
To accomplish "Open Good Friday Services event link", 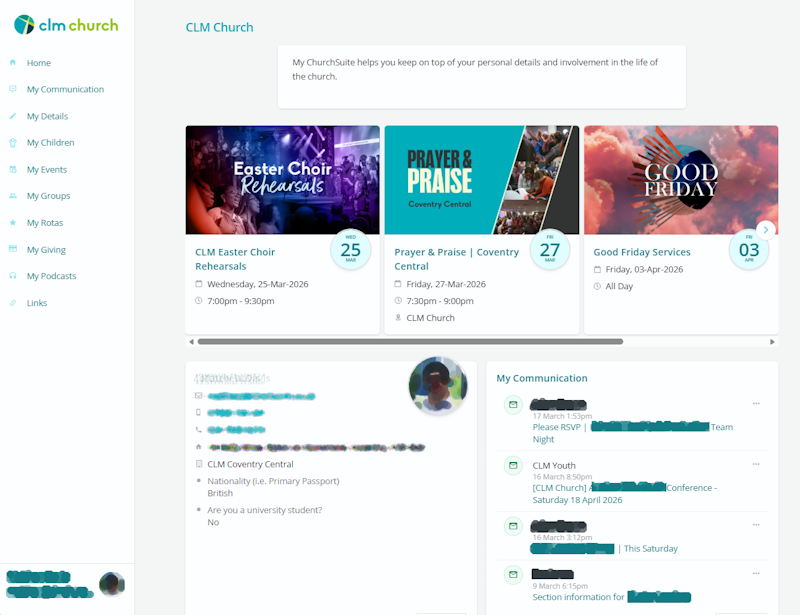I will [x=642, y=252].
